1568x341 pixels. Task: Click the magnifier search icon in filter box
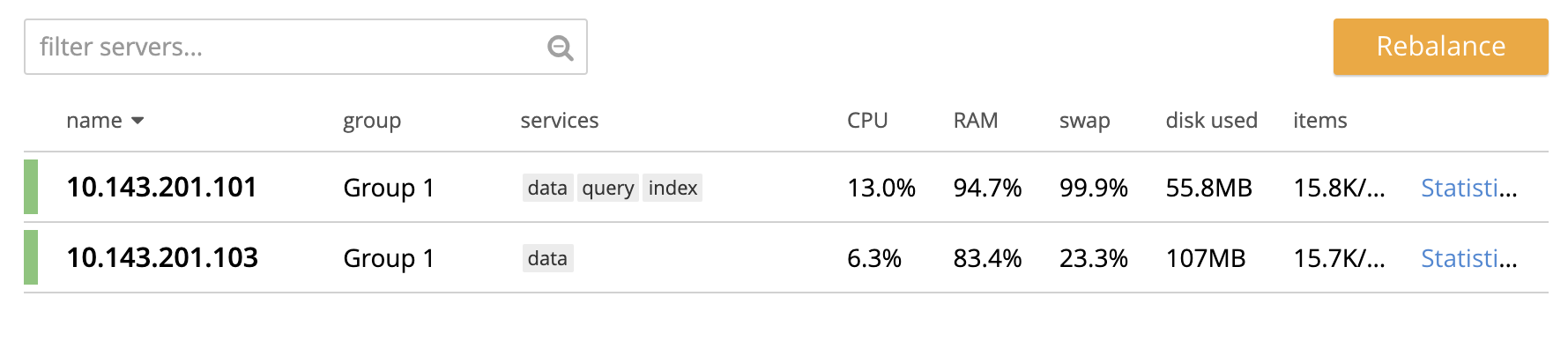click(560, 48)
